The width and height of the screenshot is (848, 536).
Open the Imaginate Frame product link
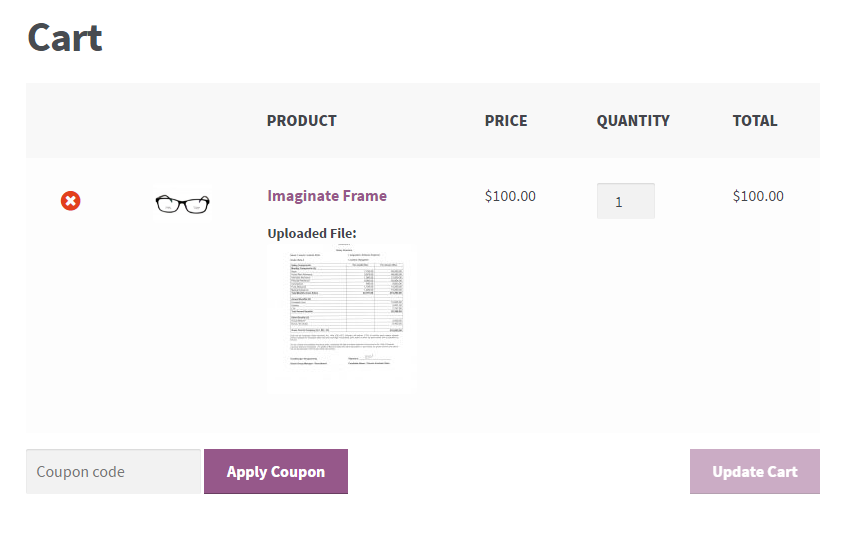tap(327, 196)
